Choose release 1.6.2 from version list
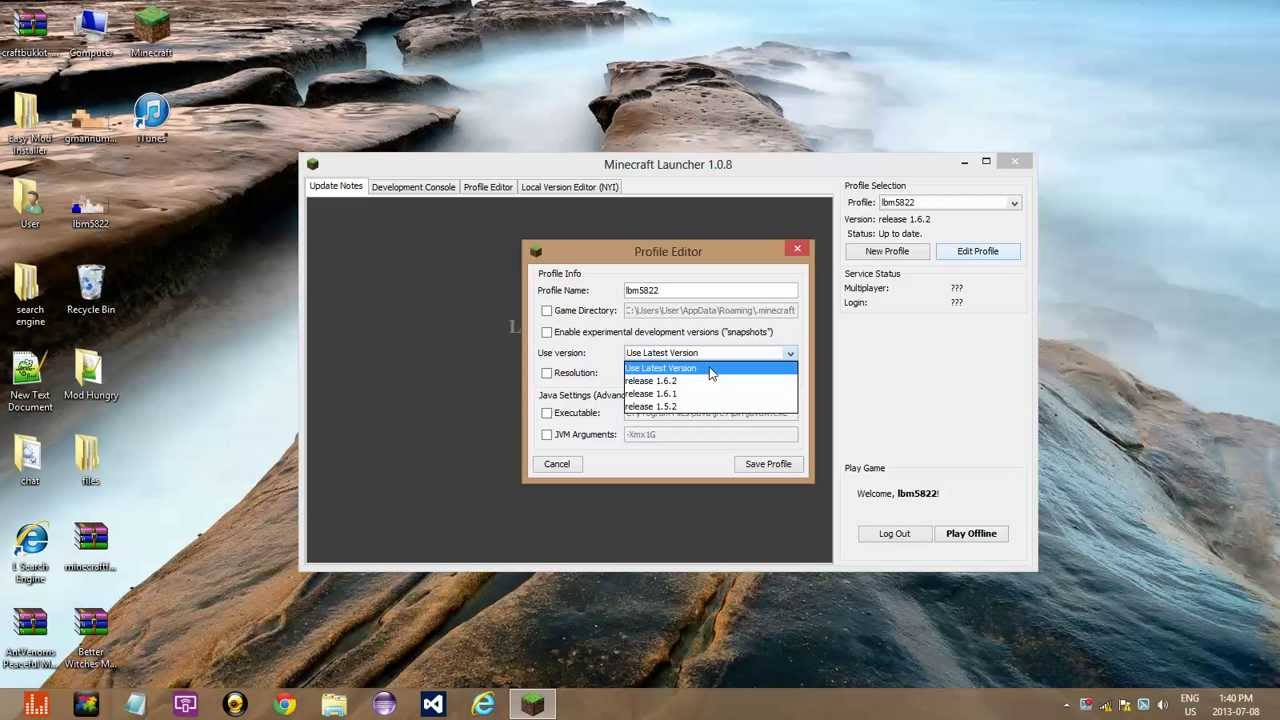 (x=711, y=381)
